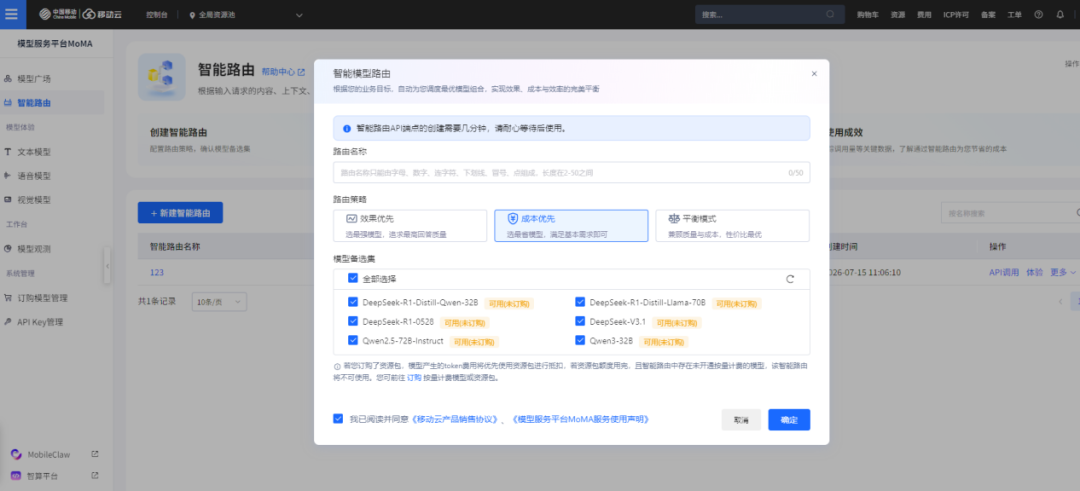This screenshot has height=491, width=1080.
Task: Click the 订购模型管理 cart icon
Action: point(8,298)
